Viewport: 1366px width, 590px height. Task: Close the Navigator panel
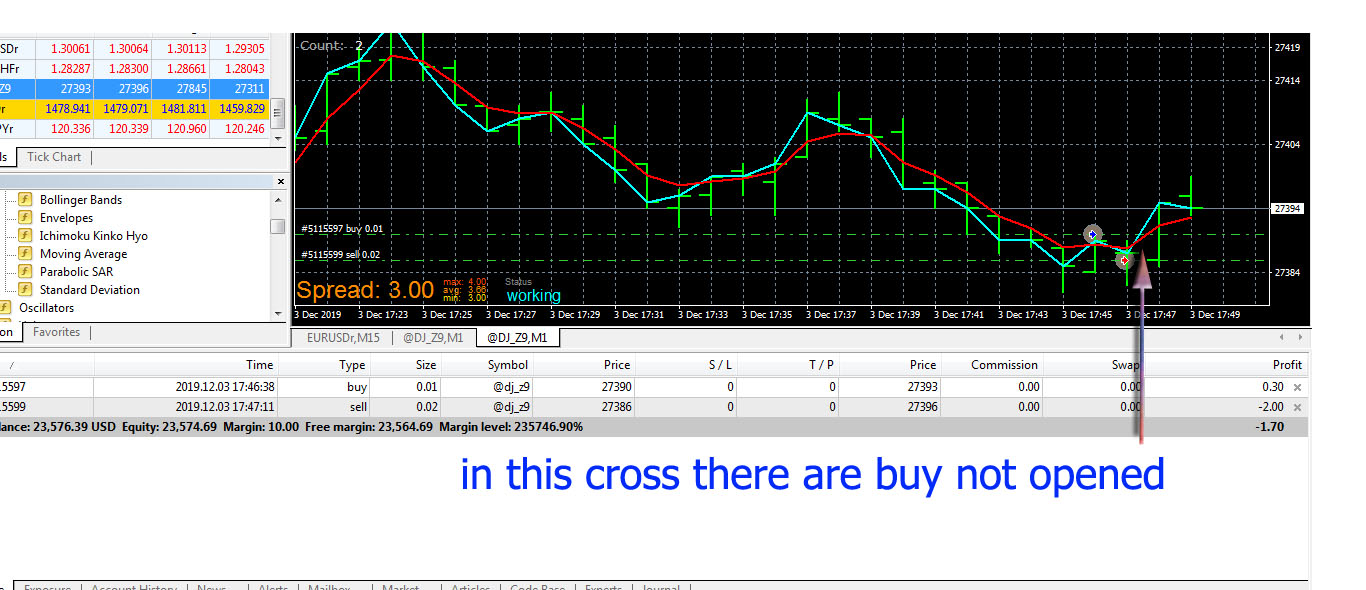[x=280, y=182]
